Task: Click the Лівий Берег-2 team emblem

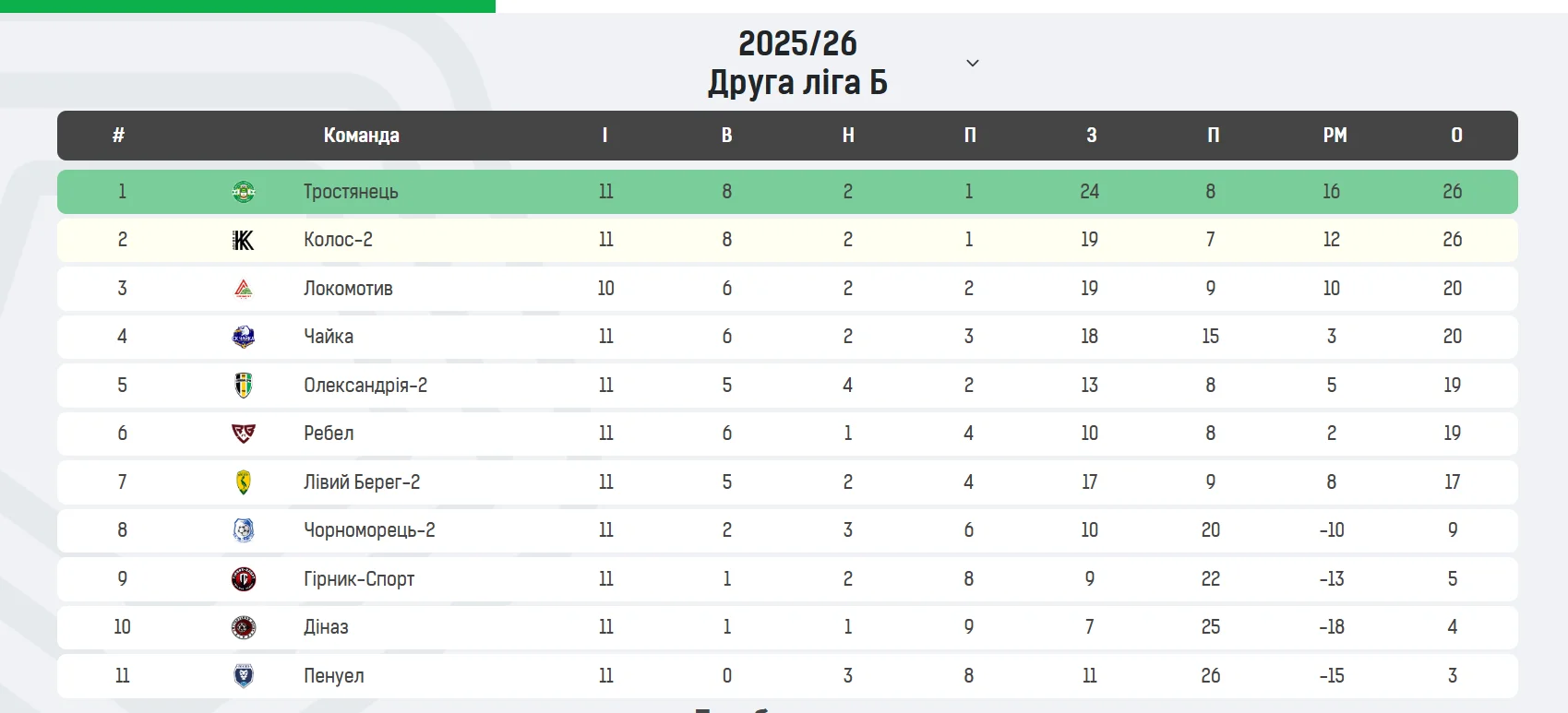Action: tap(244, 482)
